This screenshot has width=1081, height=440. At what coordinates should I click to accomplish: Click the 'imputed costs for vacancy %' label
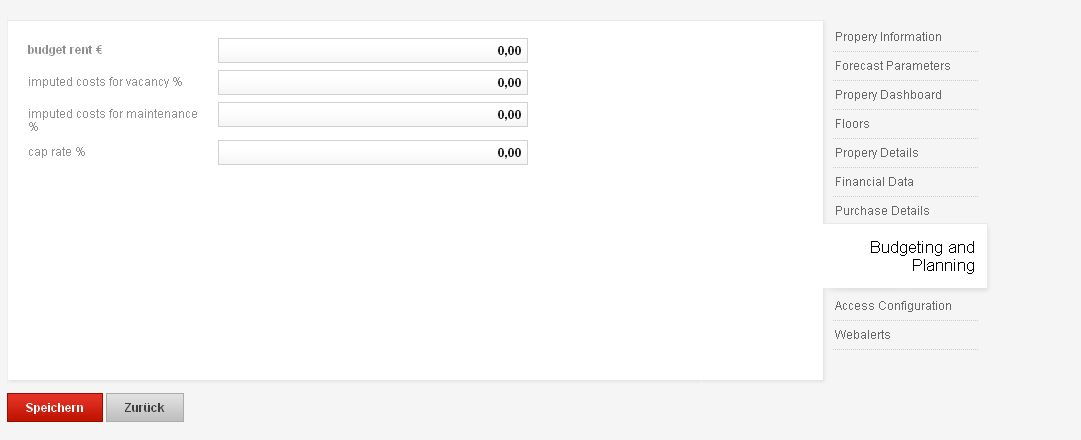(x=105, y=82)
